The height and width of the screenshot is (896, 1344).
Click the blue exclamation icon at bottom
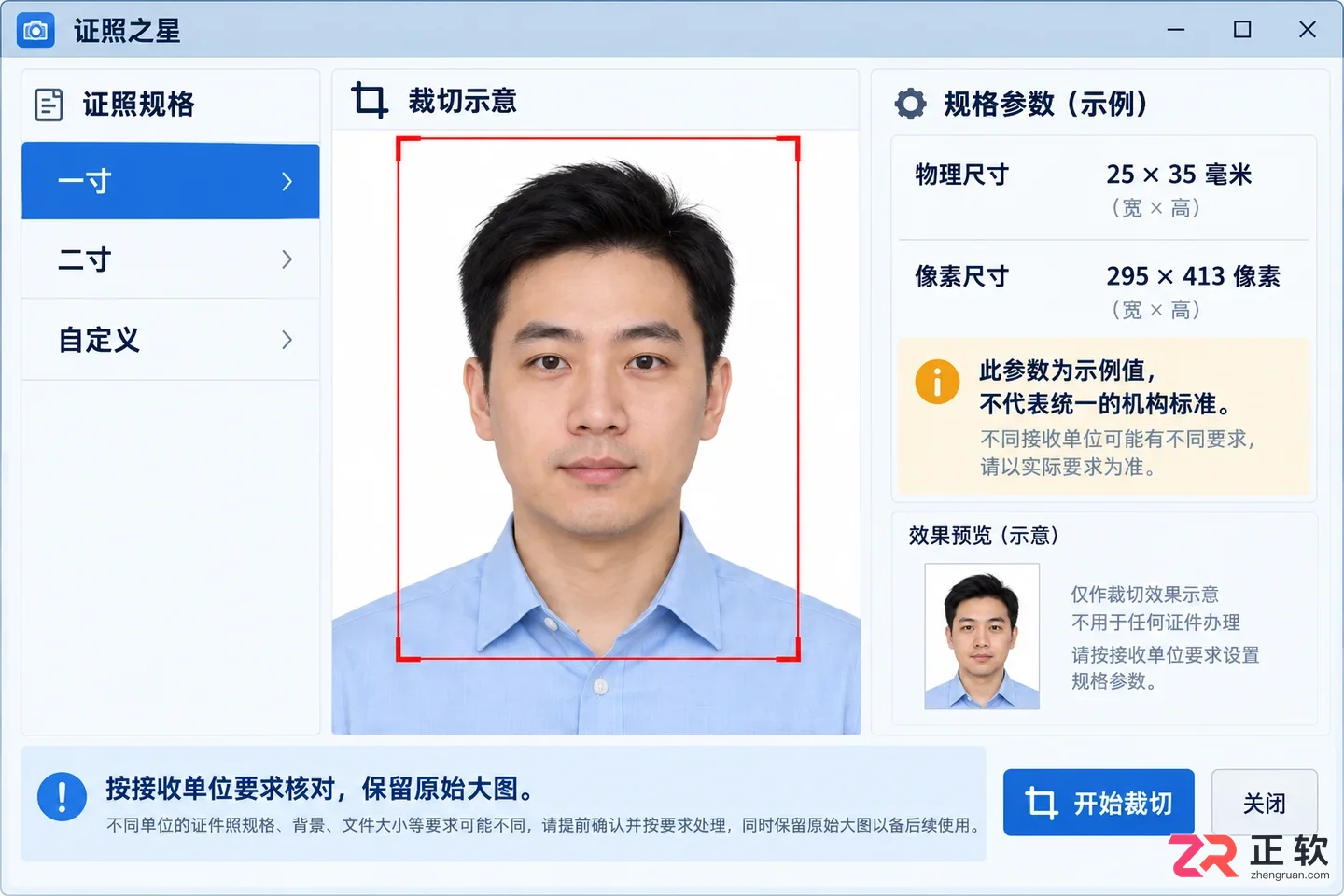tap(62, 798)
